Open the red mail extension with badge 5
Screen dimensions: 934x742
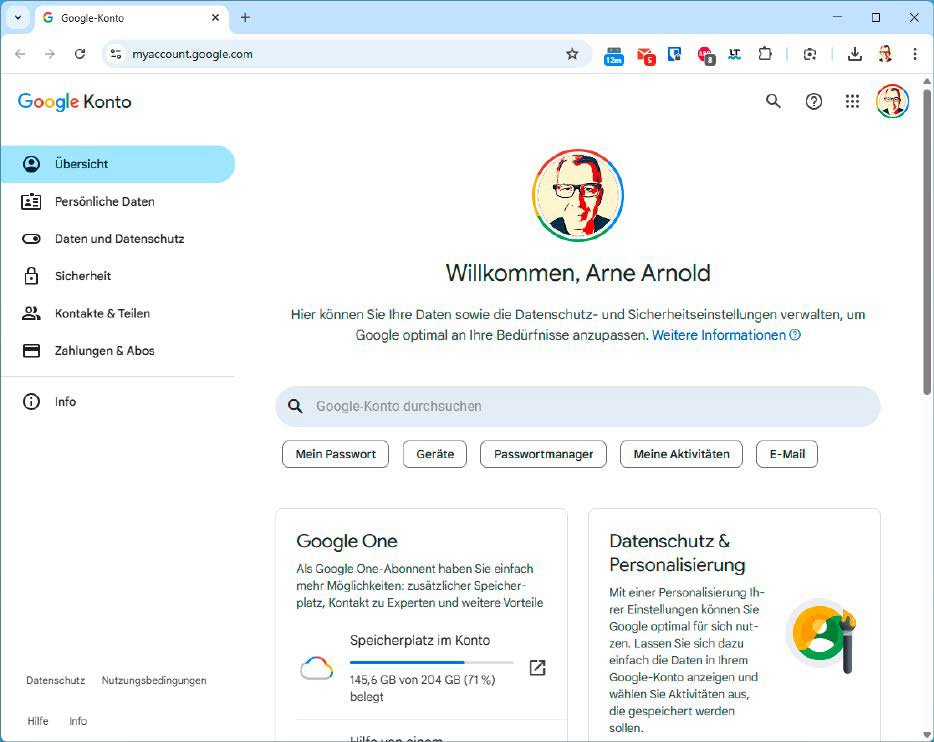(646, 55)
